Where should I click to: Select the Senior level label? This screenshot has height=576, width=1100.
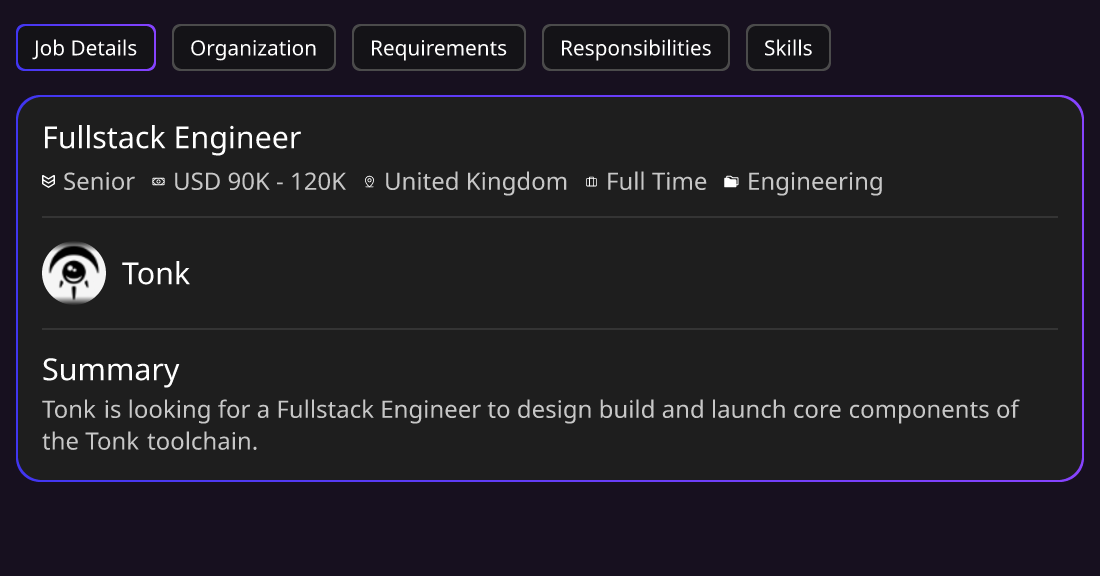[98, 182]
